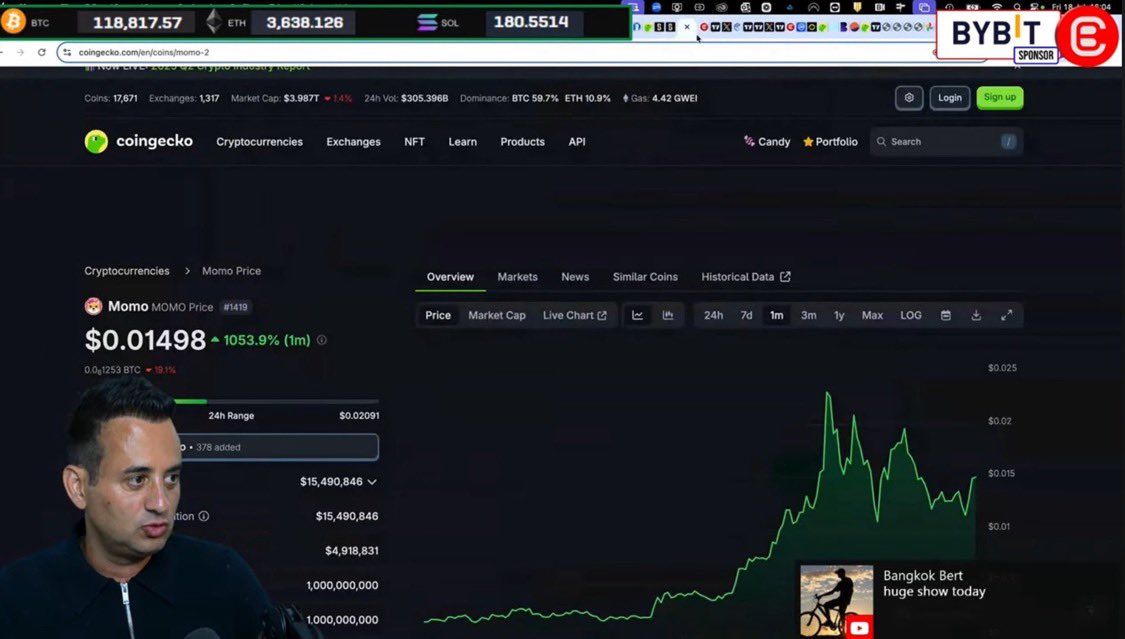Screen dimensions: 1125x639
Task: Open the Cryptocurrencies nav menu
Action: click(259, 142)
